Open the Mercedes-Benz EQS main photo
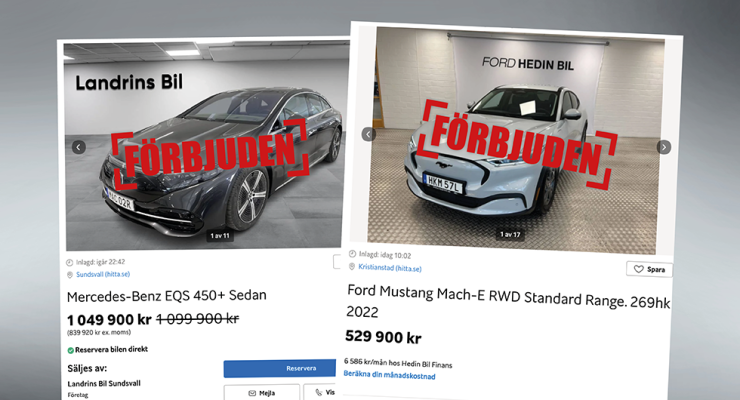 click(203, 146)
